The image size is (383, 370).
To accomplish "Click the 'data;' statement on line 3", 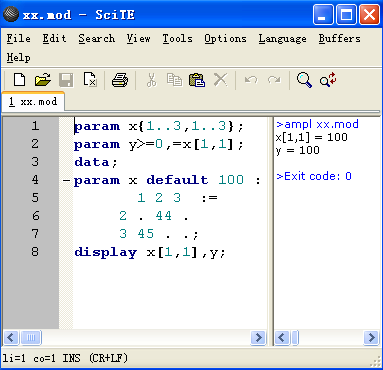I will [96, 162].
